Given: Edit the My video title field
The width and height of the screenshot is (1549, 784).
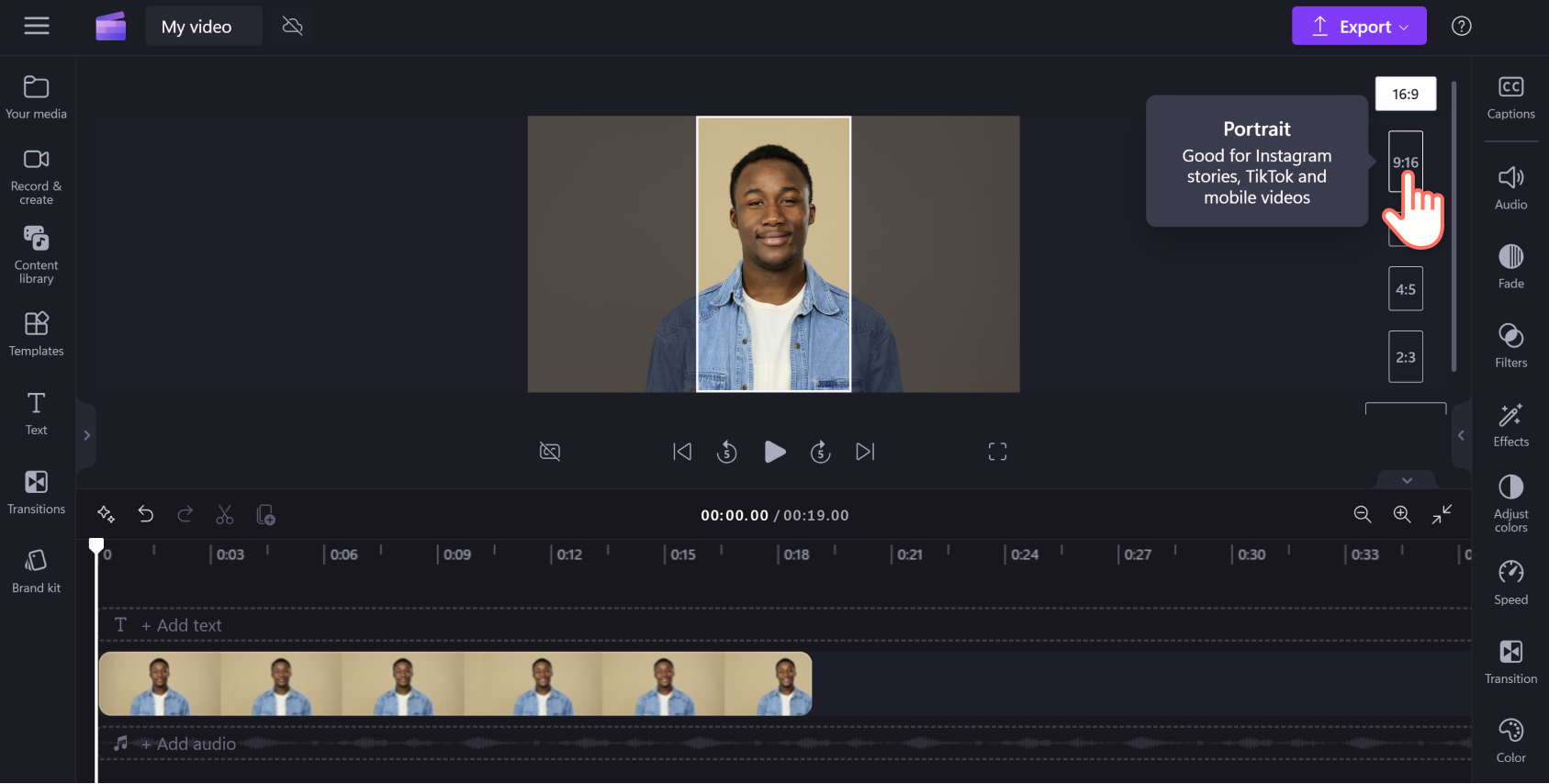Looking at the screenshot, I should [204, 27].
